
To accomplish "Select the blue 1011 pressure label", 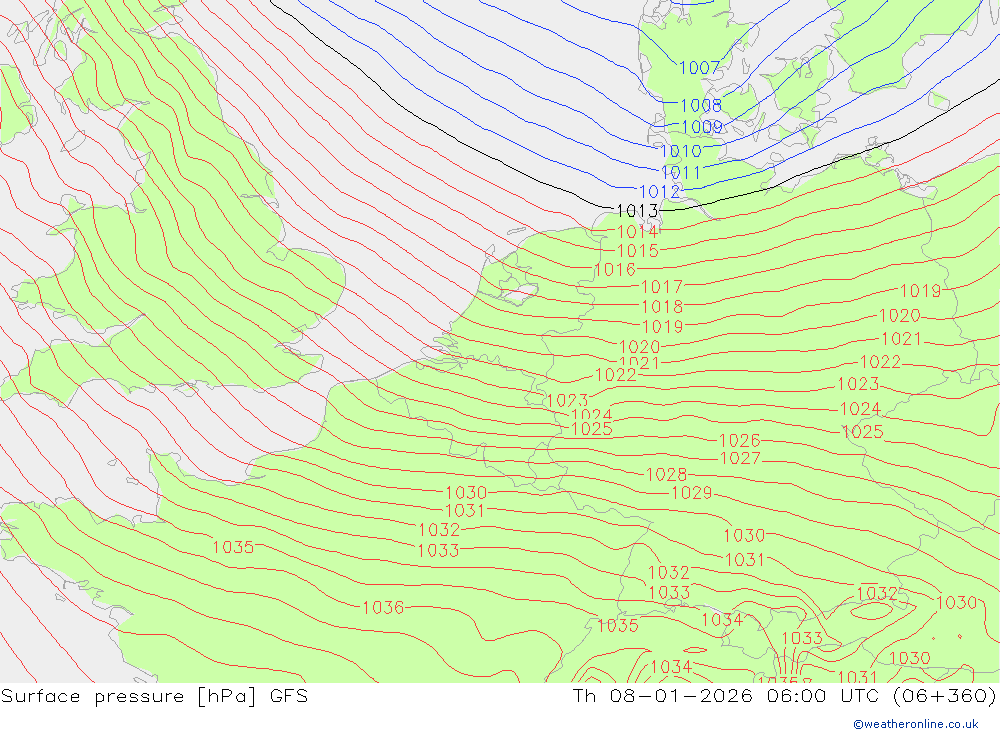I will [x=680, y=173].
